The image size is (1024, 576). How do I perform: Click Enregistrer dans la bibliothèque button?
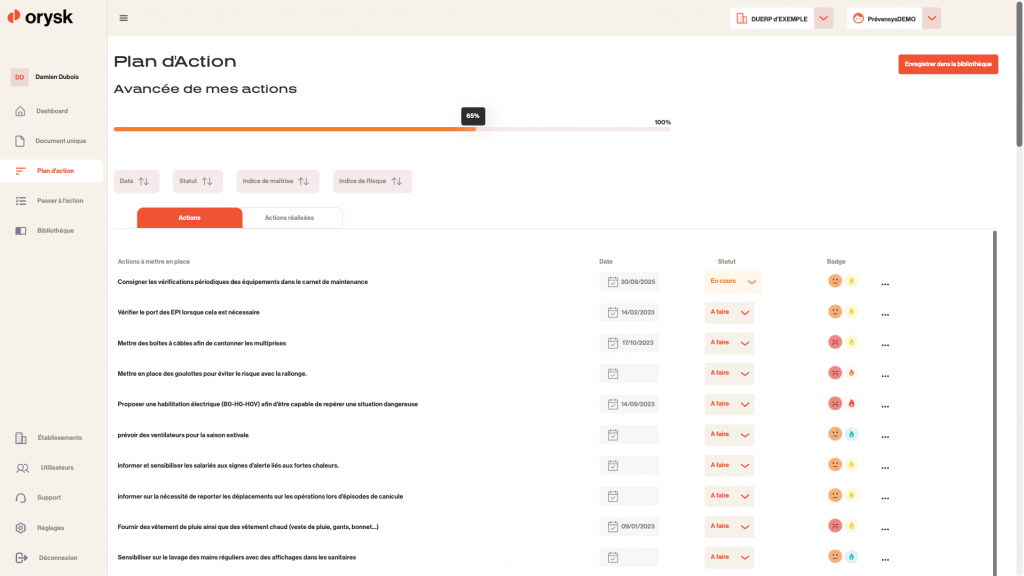point(947,64)
